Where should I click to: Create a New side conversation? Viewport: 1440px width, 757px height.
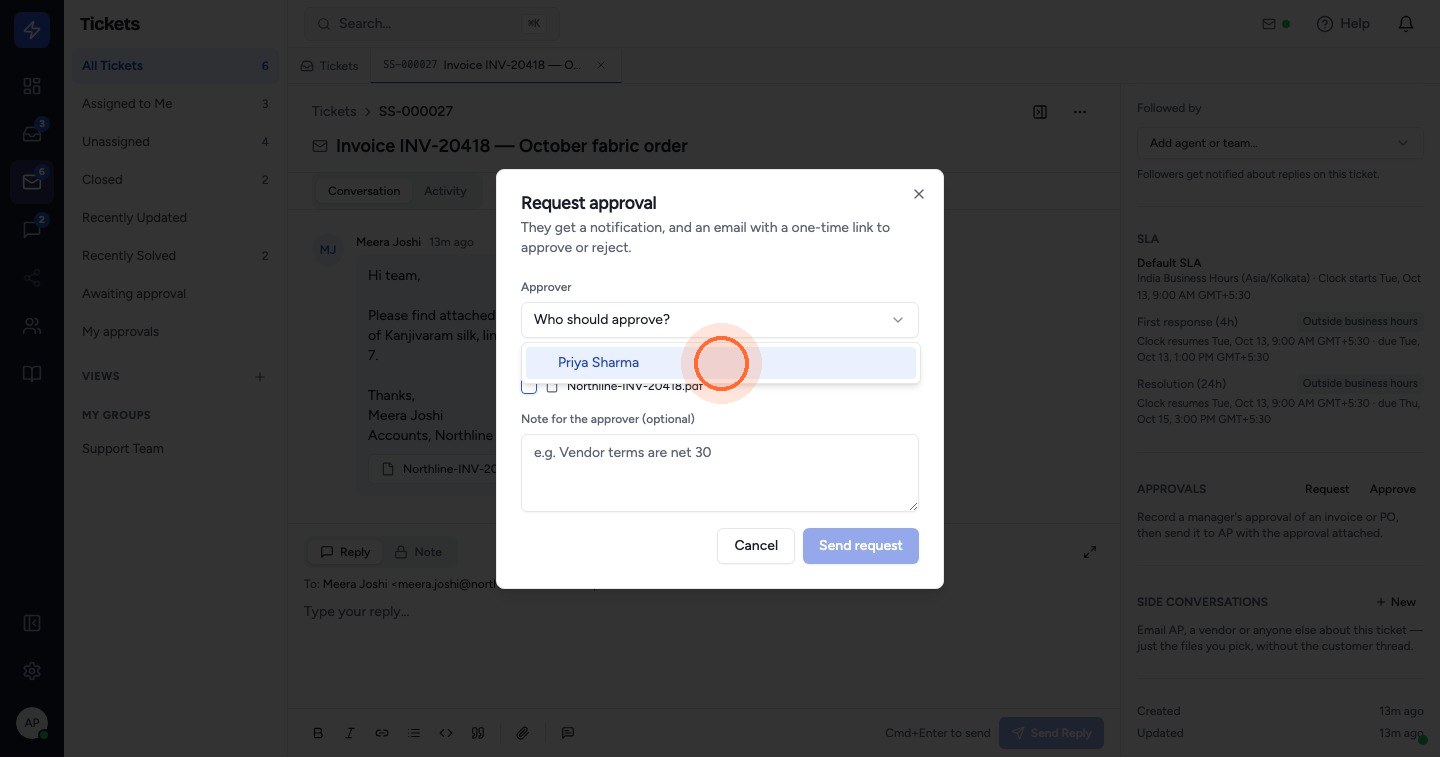(1396, 602)
